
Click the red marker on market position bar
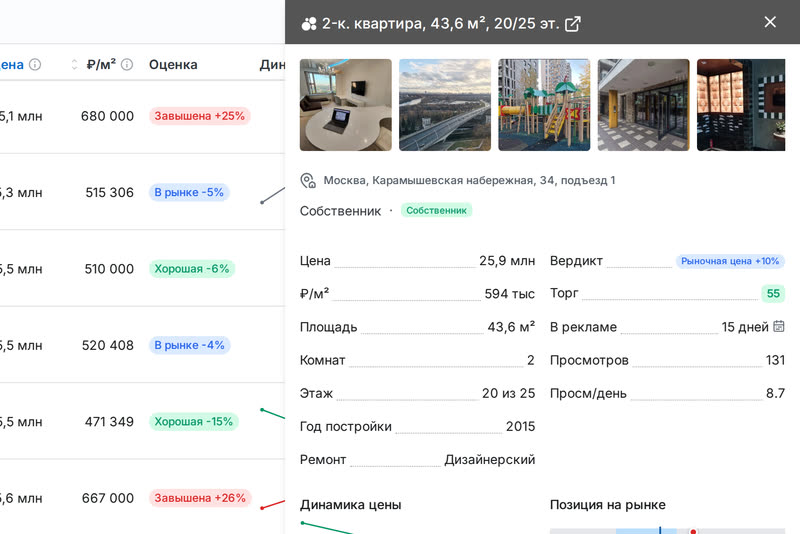[x=693, y=531]
